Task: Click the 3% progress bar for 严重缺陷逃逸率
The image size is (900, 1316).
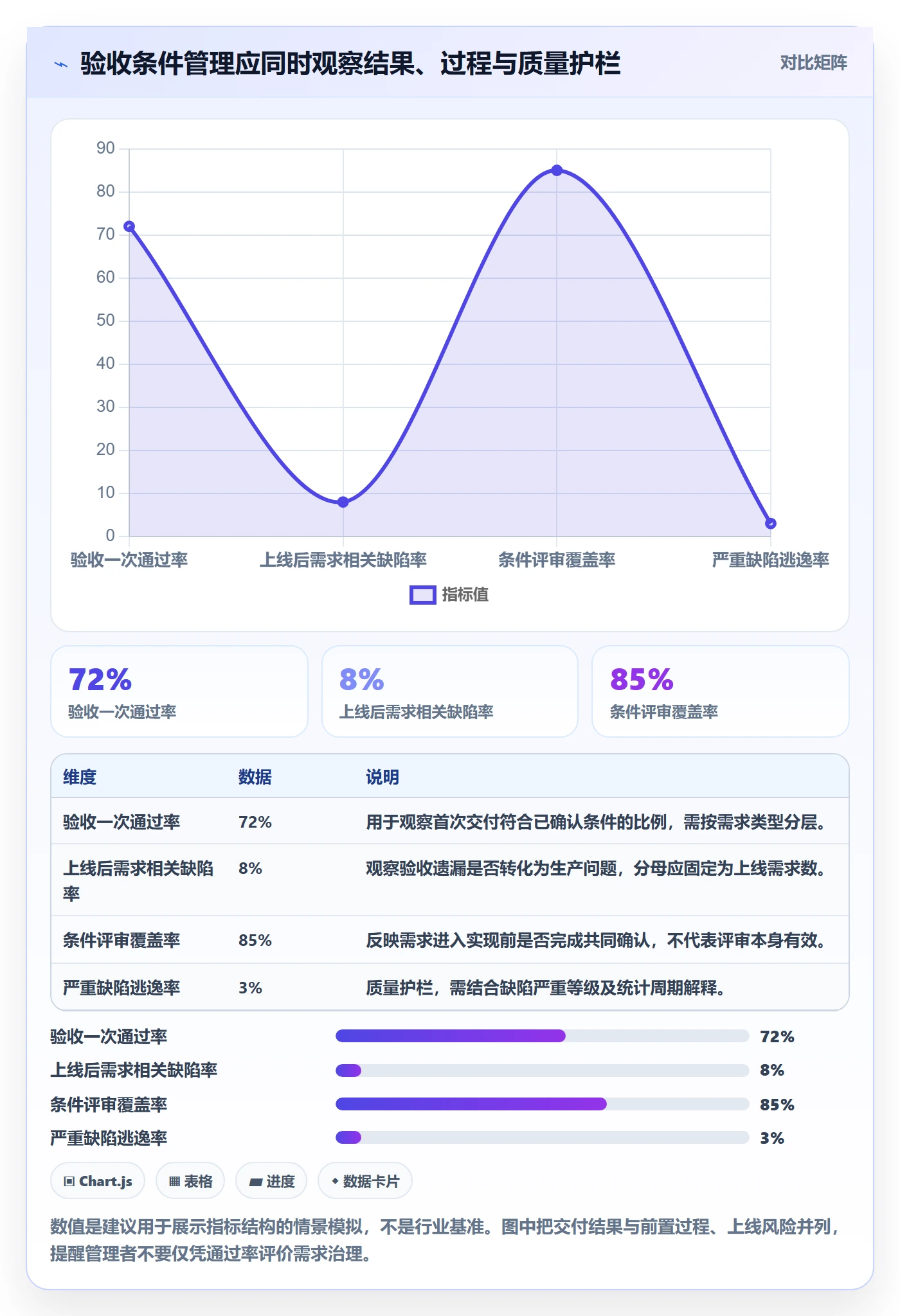Action: coord(543,1137)
